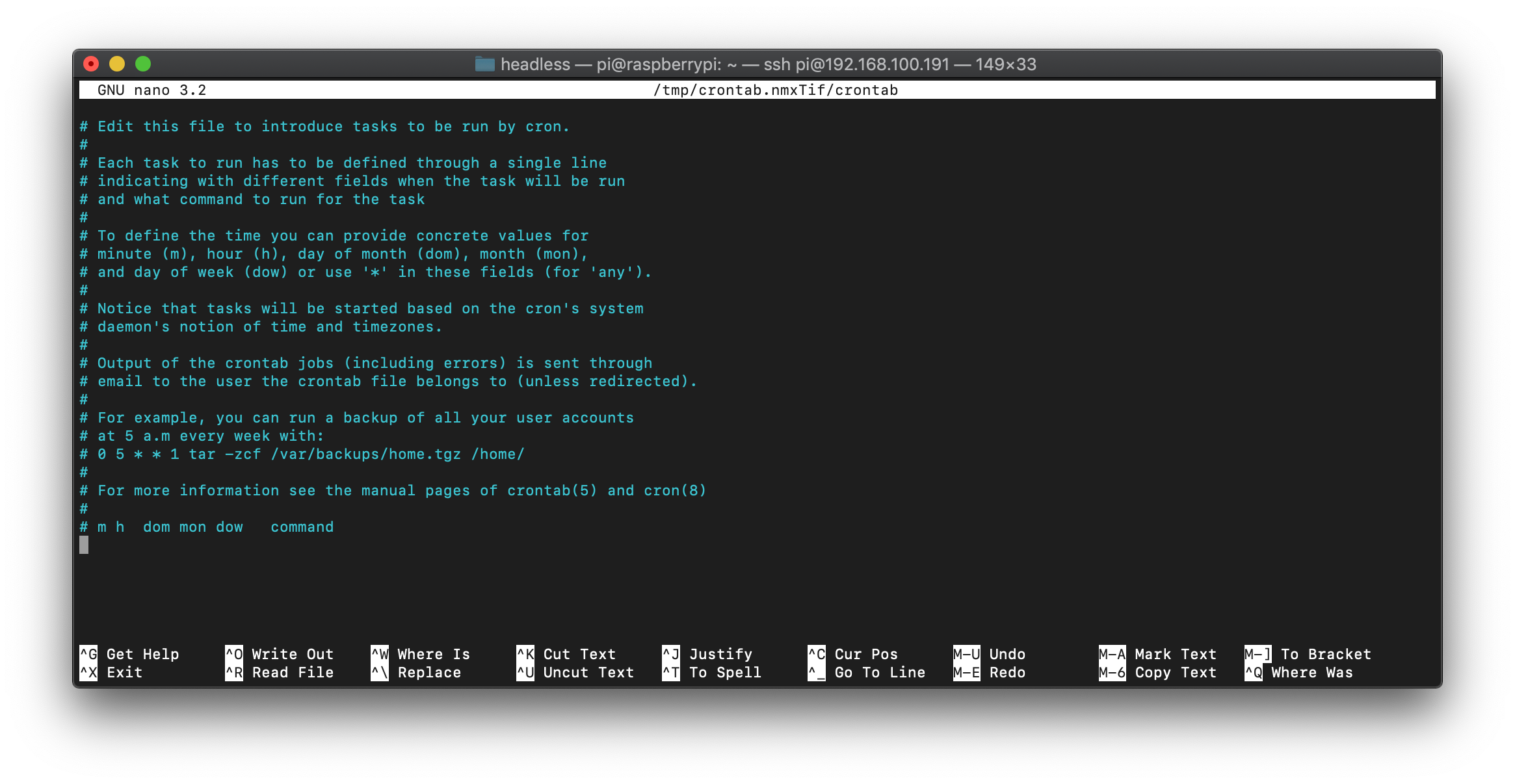Click the folder icon in title bar
Image resolution: width=1515 pixels, height=784 pixels.
coord(484,64)
